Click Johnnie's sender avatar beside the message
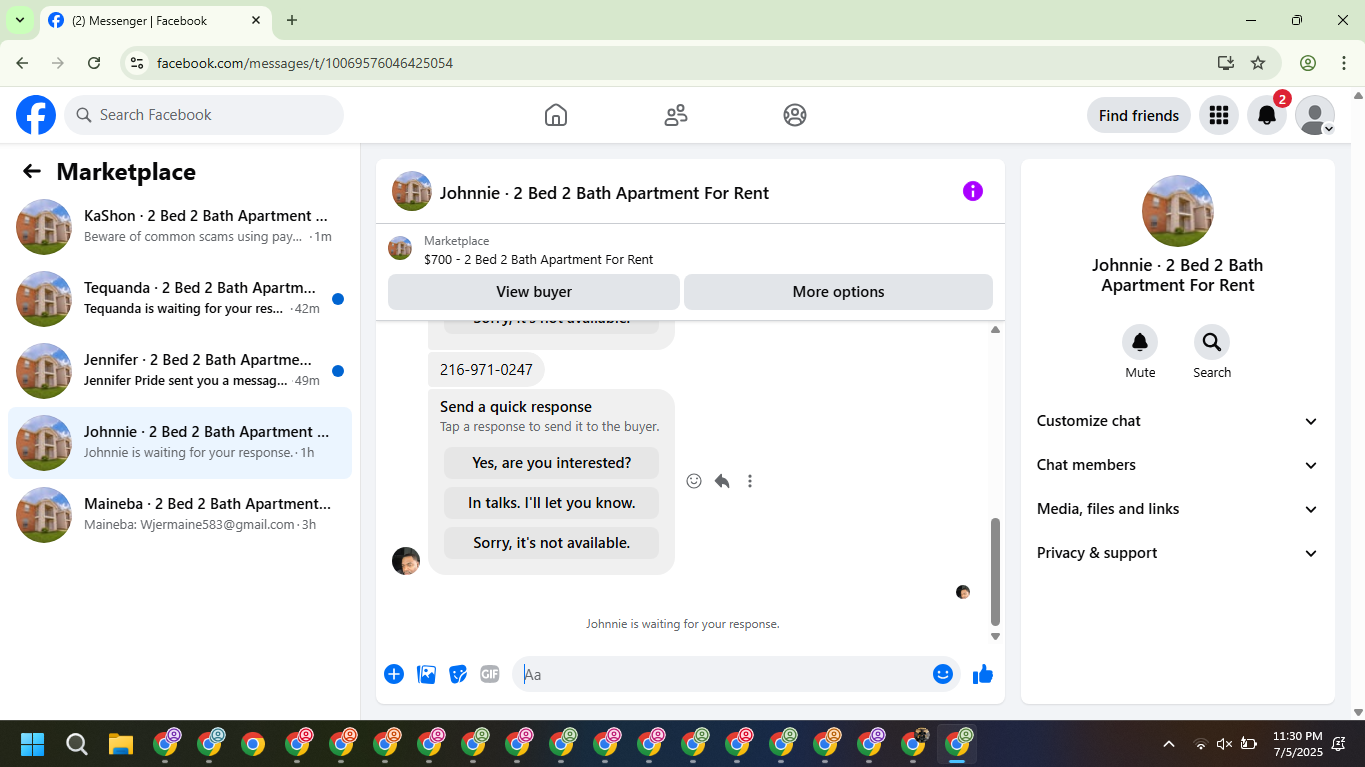Screen dimensions: 1365x767 click(x=406, y=561)
